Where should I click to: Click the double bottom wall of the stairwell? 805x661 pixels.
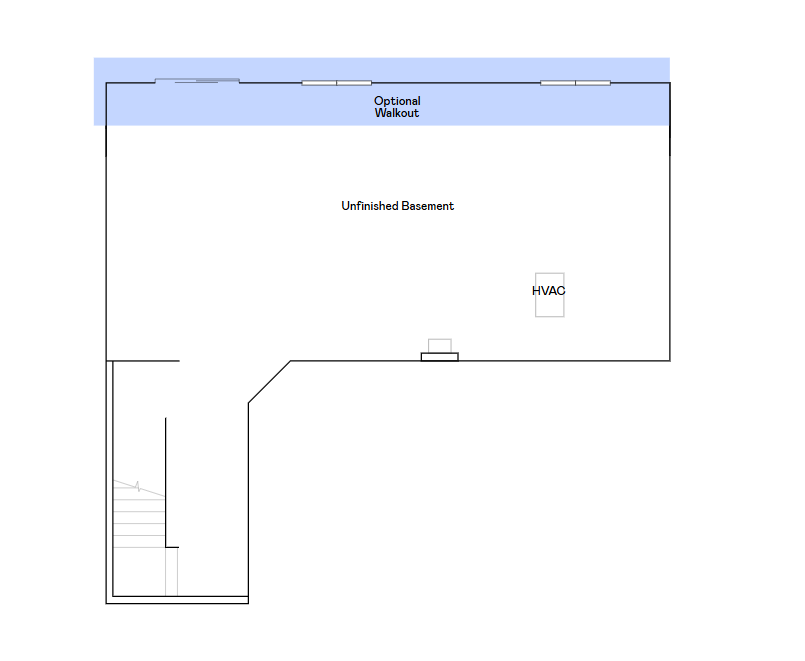[177, 600]
